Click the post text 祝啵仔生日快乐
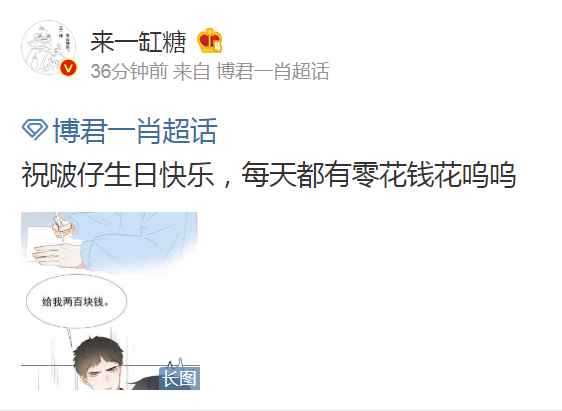Image resolution: width=562 pixels, height=411 pixels. [118, 175]
